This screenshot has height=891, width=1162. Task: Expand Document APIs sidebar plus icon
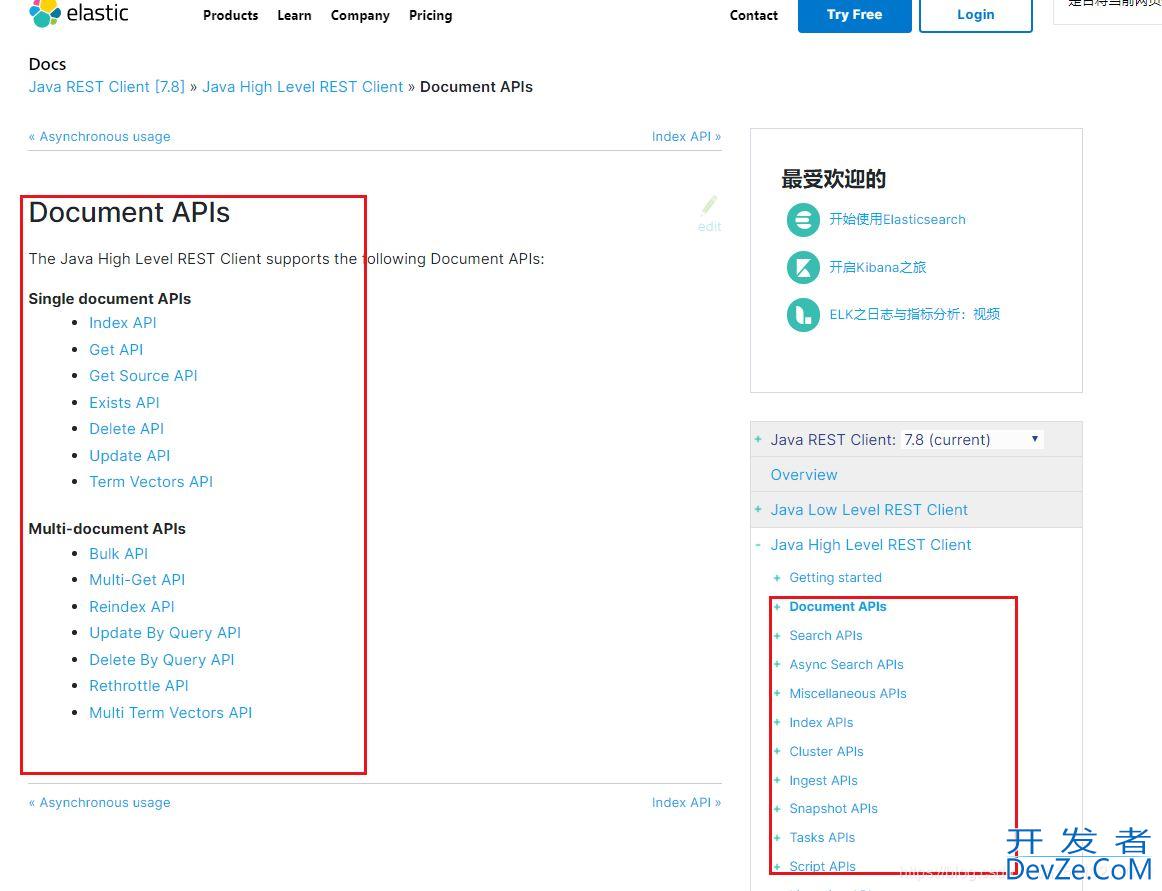click(777, 606)
